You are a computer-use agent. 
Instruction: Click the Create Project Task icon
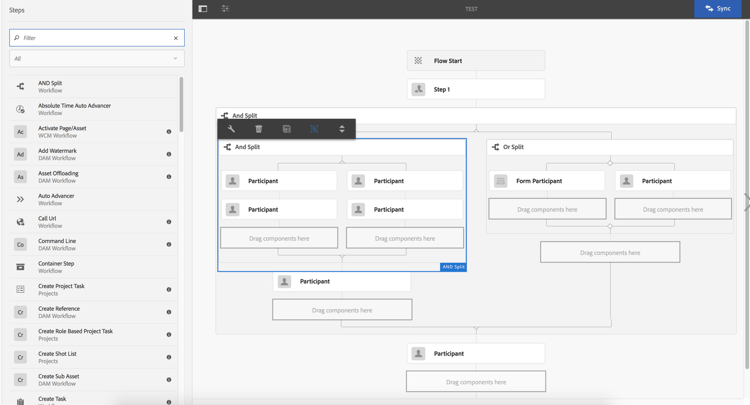click(20, 289)
